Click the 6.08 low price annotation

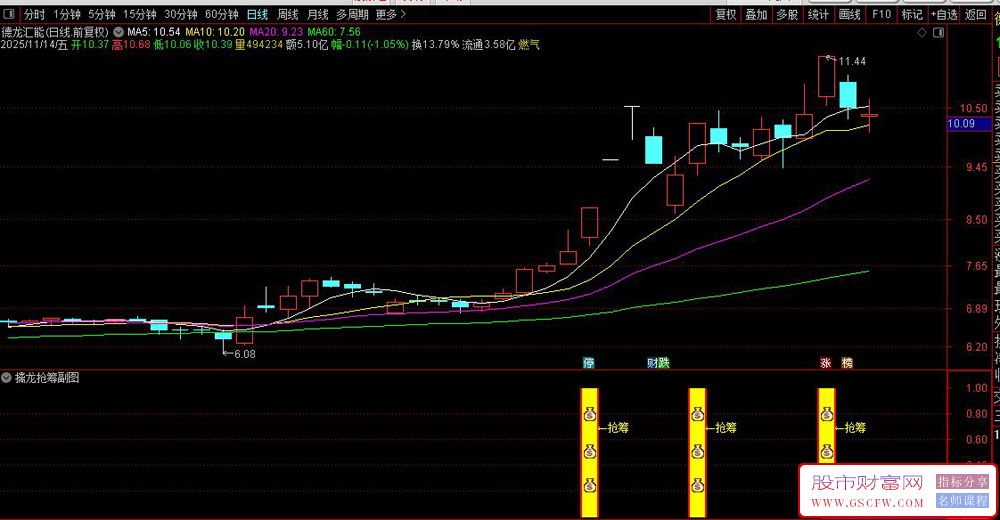click(x=245, y=354)
